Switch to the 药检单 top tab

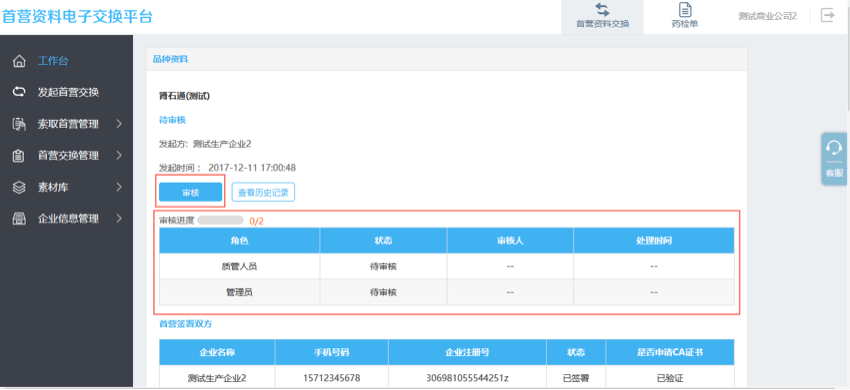click(x=685, y=17)
